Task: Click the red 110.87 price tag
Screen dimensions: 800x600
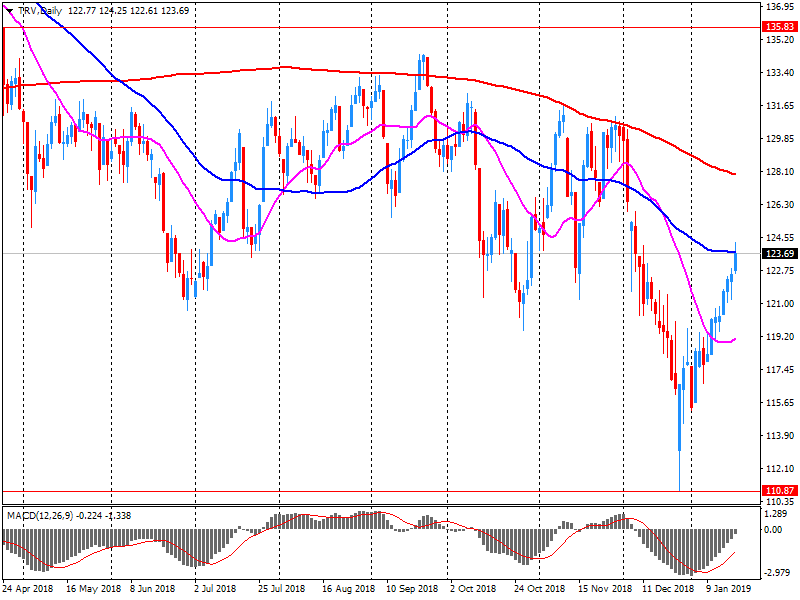Action: click(780, 491)
